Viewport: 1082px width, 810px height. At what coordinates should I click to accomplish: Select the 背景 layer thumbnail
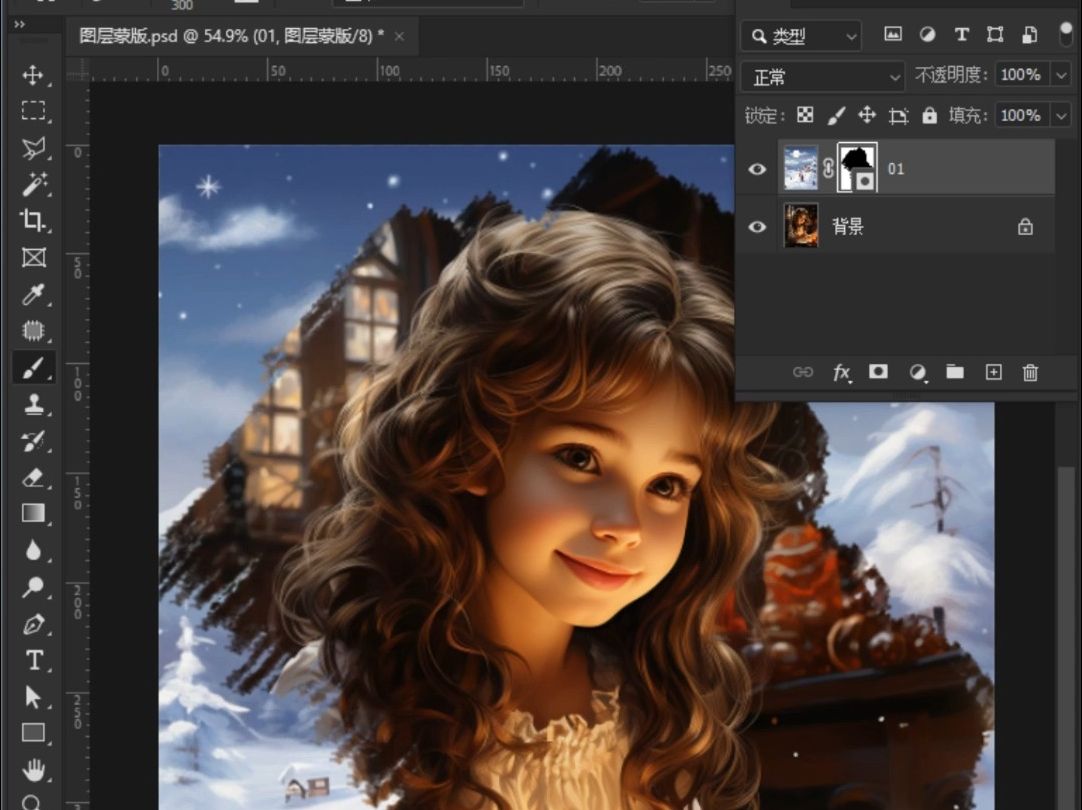[x=800, y=226]
